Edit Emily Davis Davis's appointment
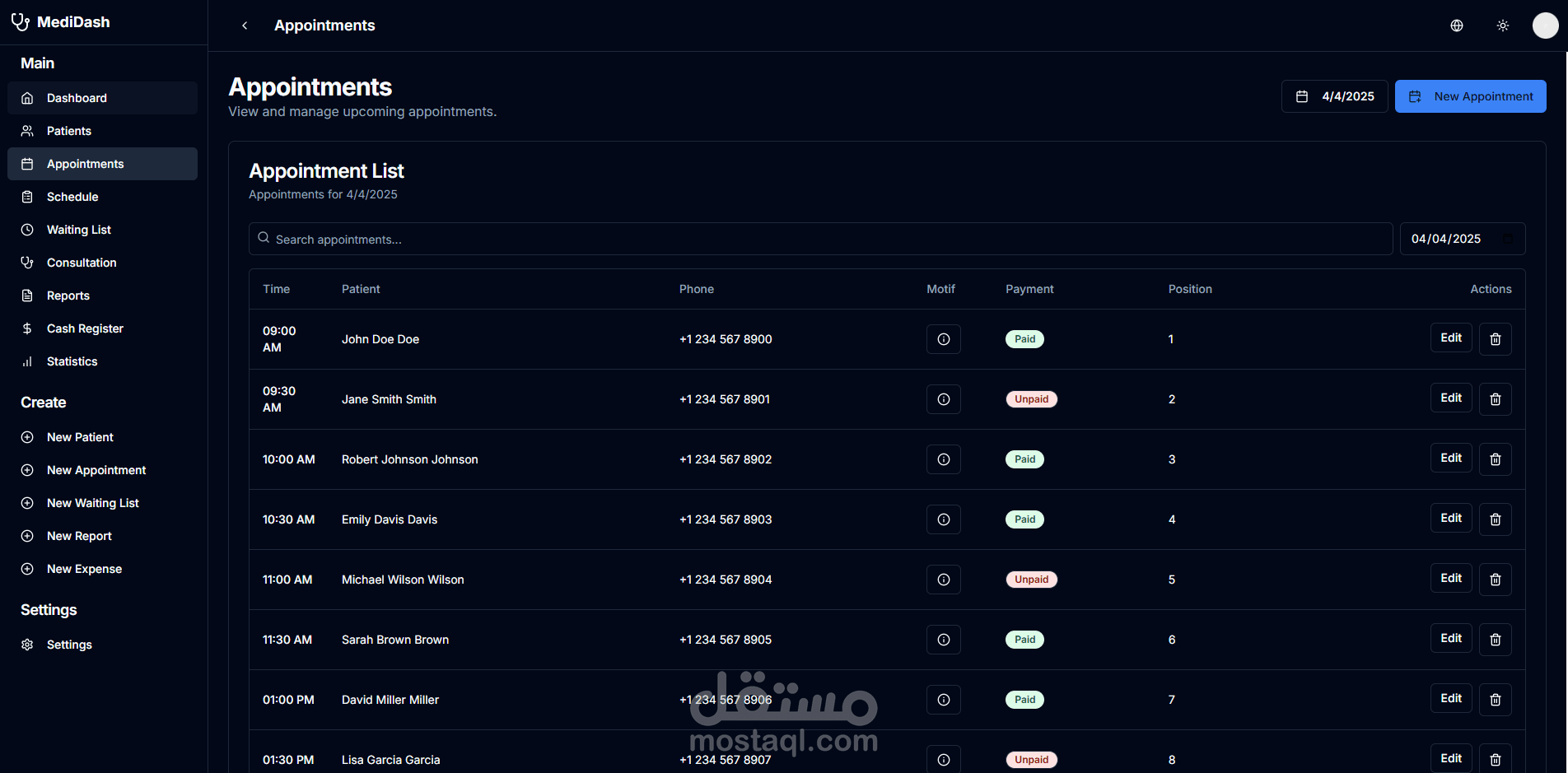The height and width of the screenshot is (773, 1568). click(x=1451, y=518)
